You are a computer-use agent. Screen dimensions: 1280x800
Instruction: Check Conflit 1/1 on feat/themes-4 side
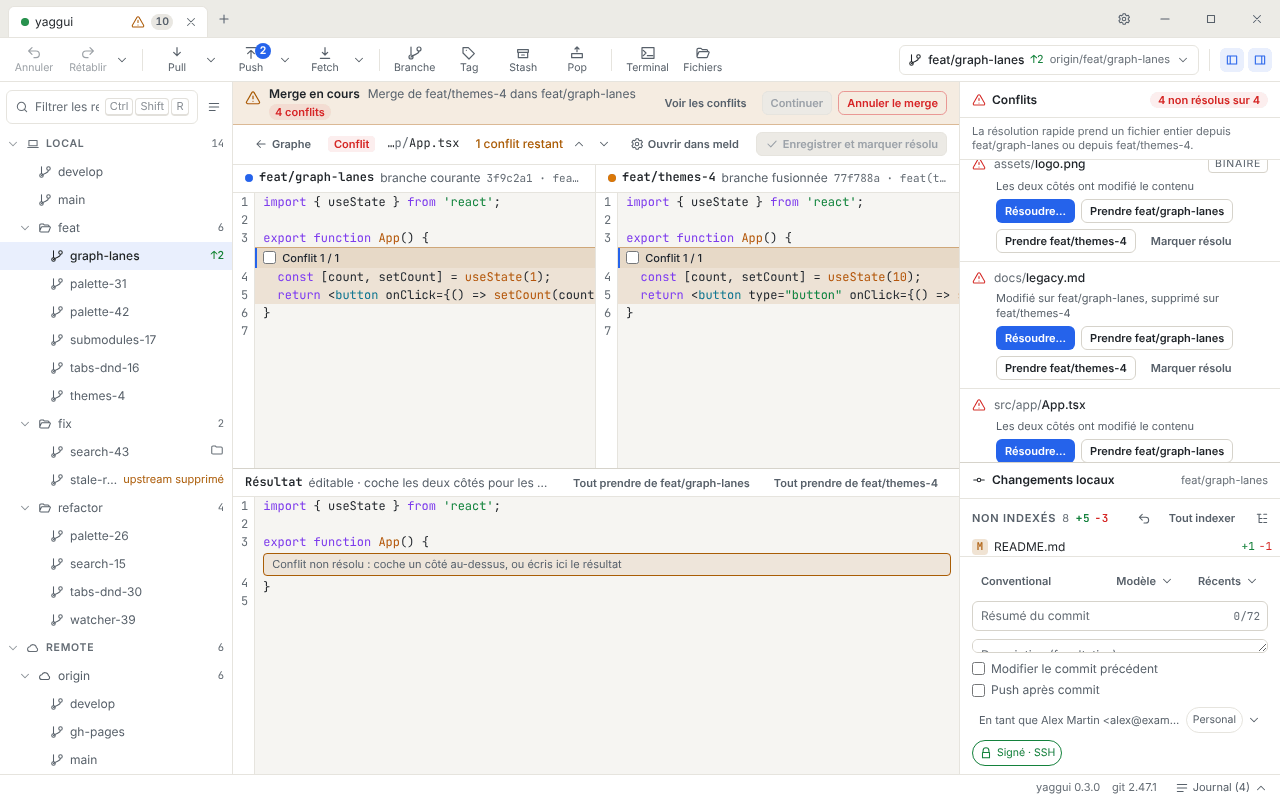pyautogui.click(x=633, y=258)
